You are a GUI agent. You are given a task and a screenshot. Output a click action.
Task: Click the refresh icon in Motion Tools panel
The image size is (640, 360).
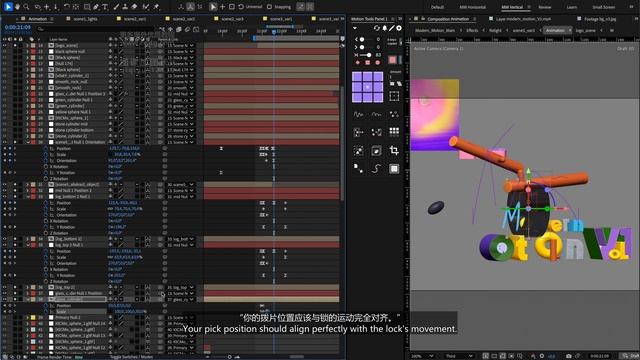tap(377, 28)
